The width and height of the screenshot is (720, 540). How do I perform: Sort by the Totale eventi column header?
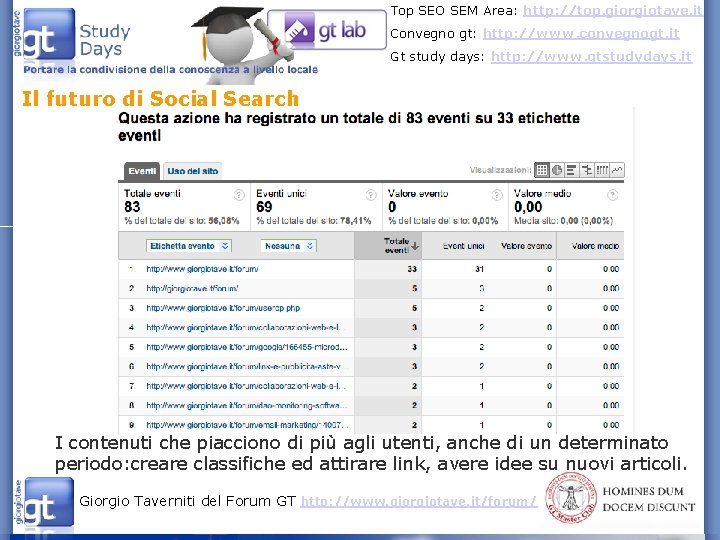pyautogui.click(x=388, y=246)
